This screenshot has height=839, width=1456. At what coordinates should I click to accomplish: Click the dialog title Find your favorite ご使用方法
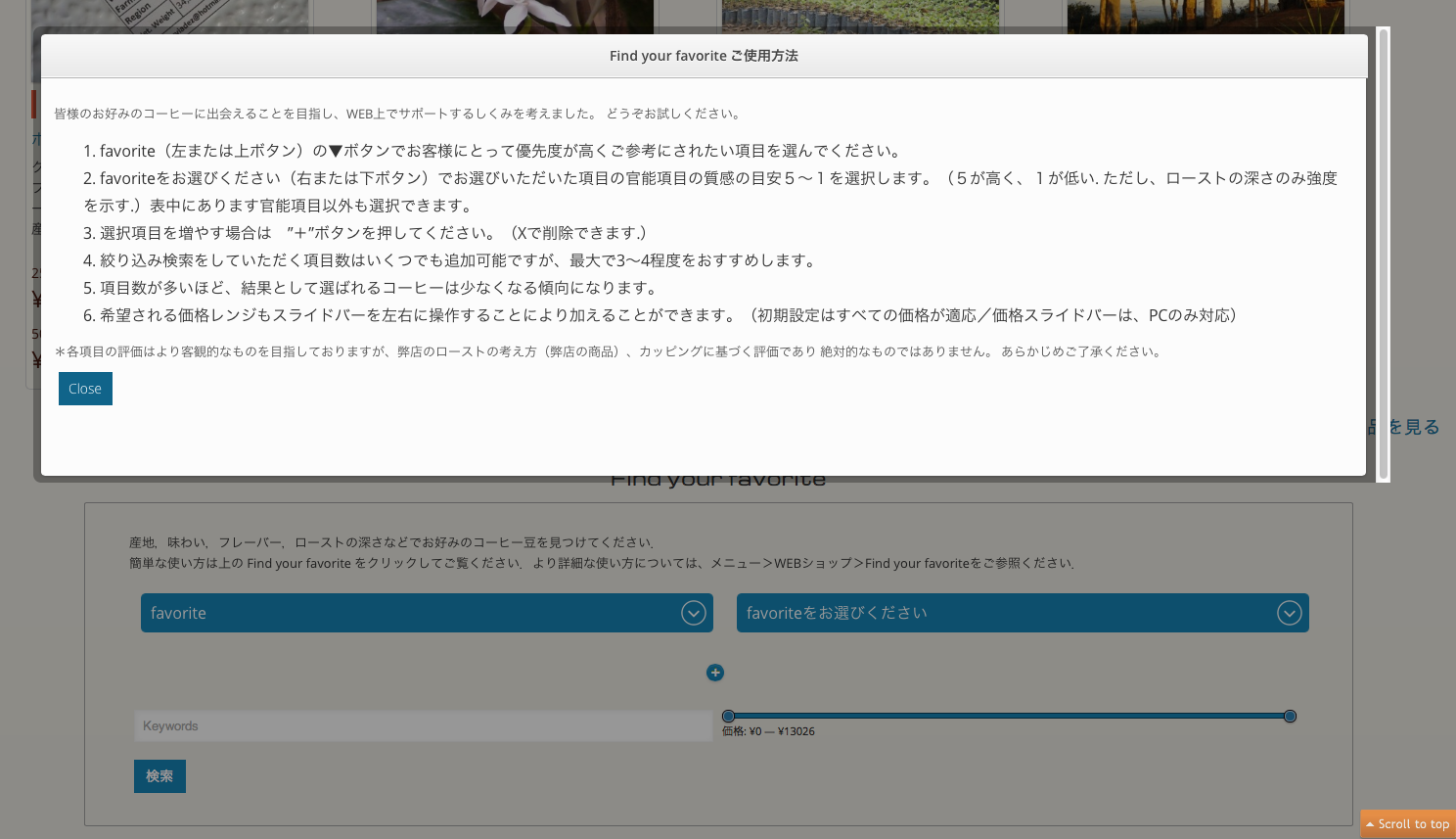click(x=704, y=56)
